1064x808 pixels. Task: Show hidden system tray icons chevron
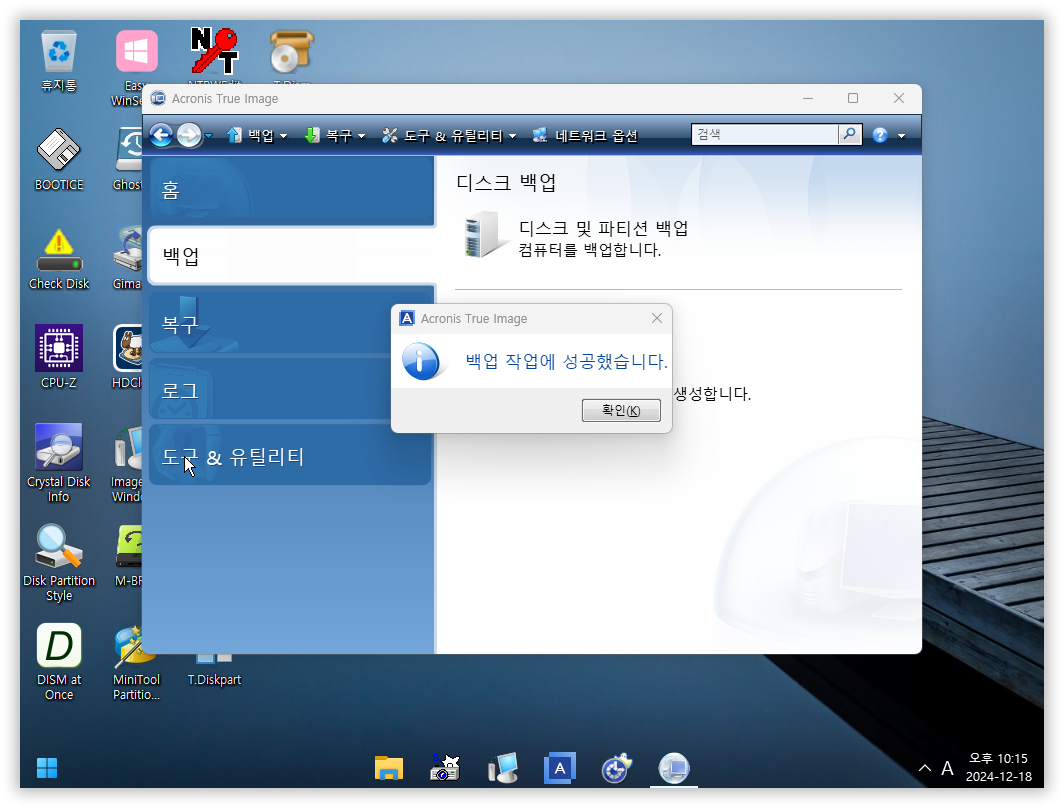point(924,768)
